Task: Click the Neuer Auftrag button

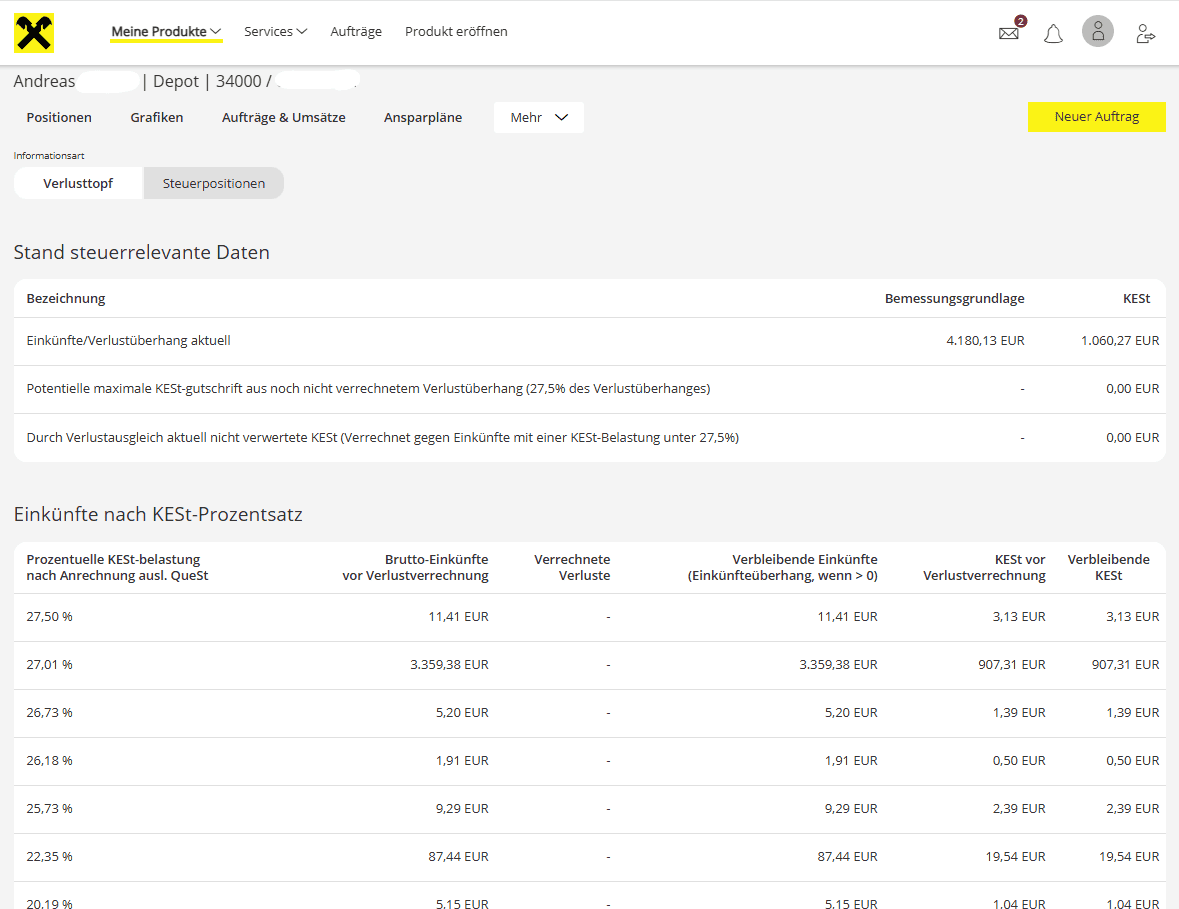Action: click(1096, 117)
